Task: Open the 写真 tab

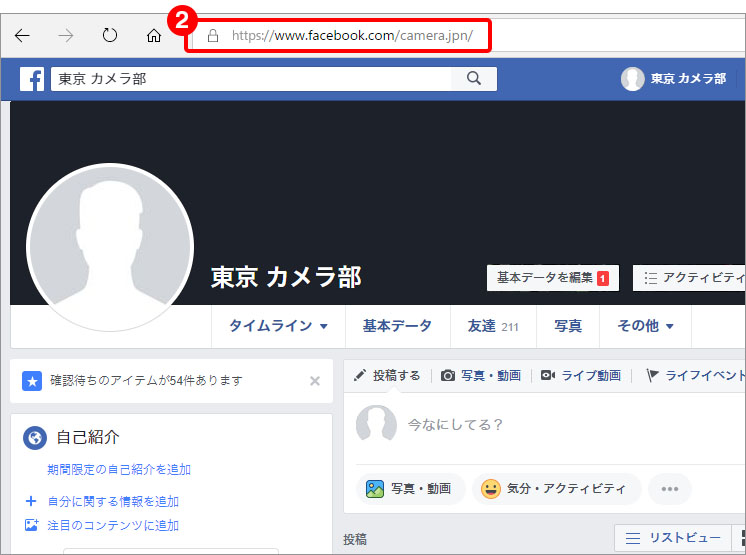Action: click(568, 326)
